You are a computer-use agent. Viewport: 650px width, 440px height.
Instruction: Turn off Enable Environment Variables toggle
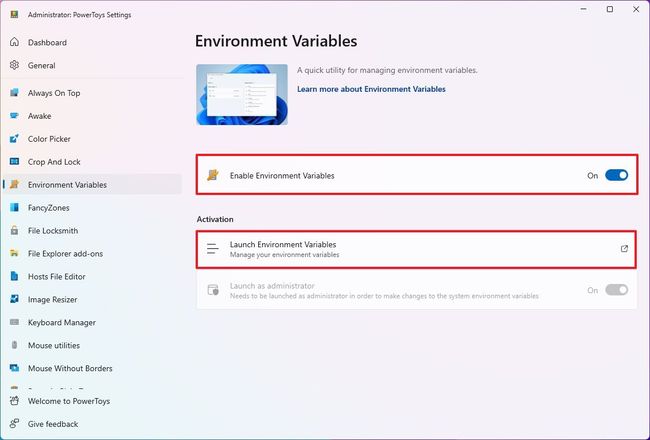pyautogui.click(x=616, y=175)
